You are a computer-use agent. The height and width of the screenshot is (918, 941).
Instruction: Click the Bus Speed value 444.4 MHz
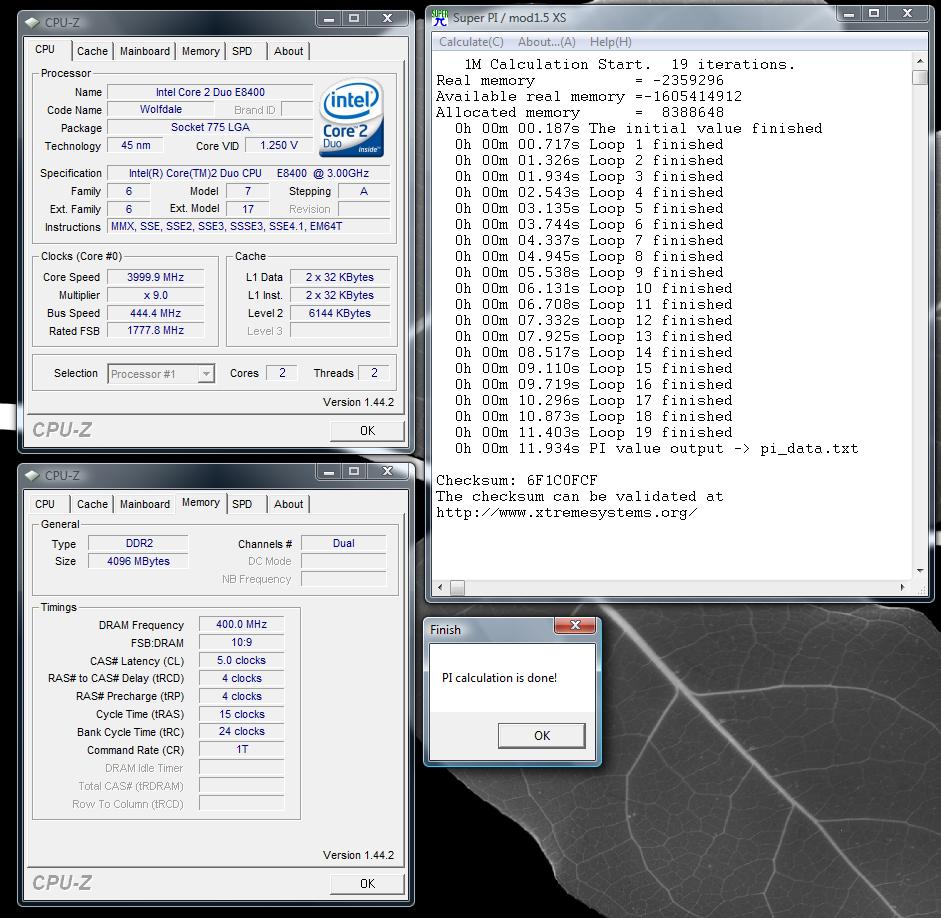tap(155, 313)
